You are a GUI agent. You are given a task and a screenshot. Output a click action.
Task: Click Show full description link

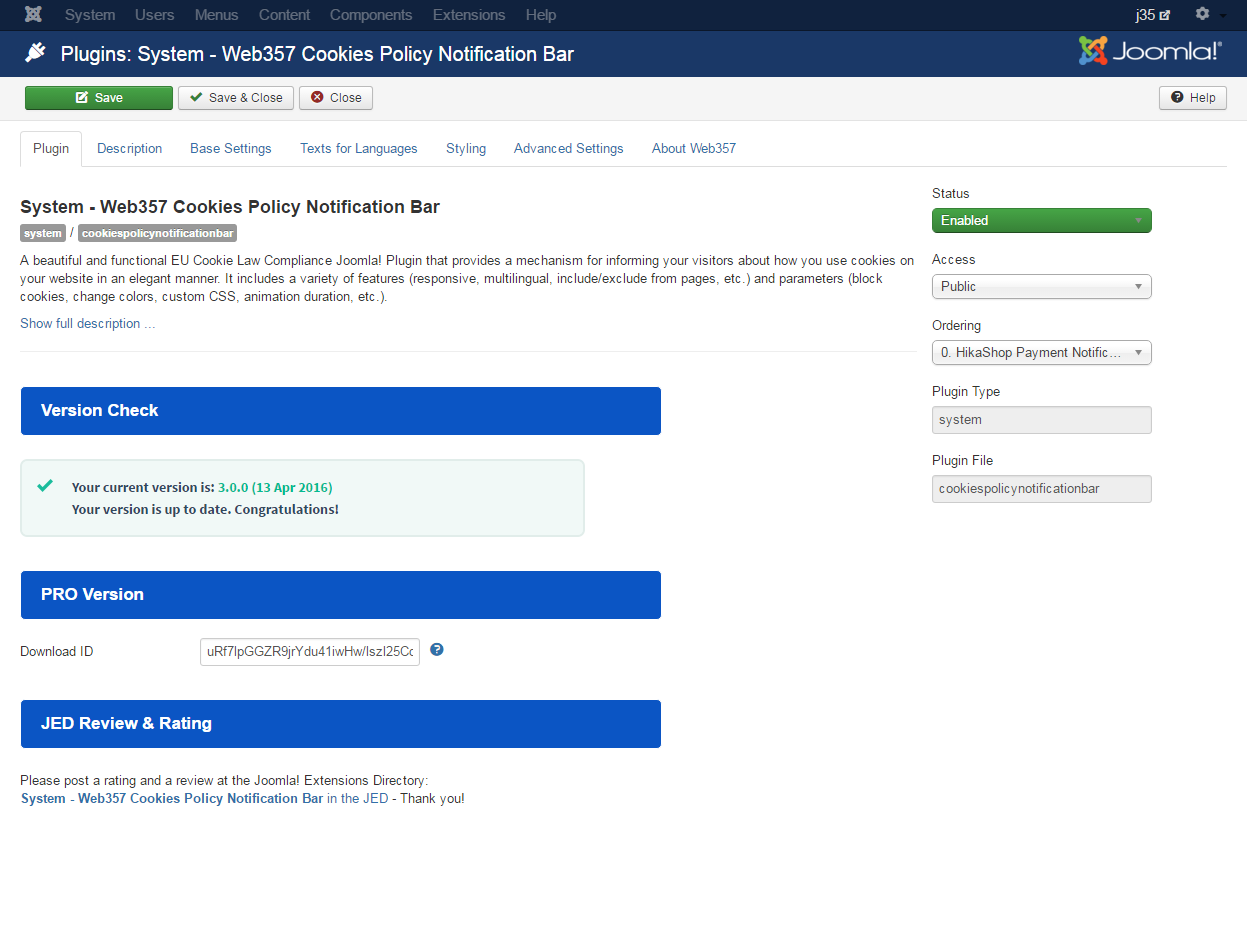(88, 323)
